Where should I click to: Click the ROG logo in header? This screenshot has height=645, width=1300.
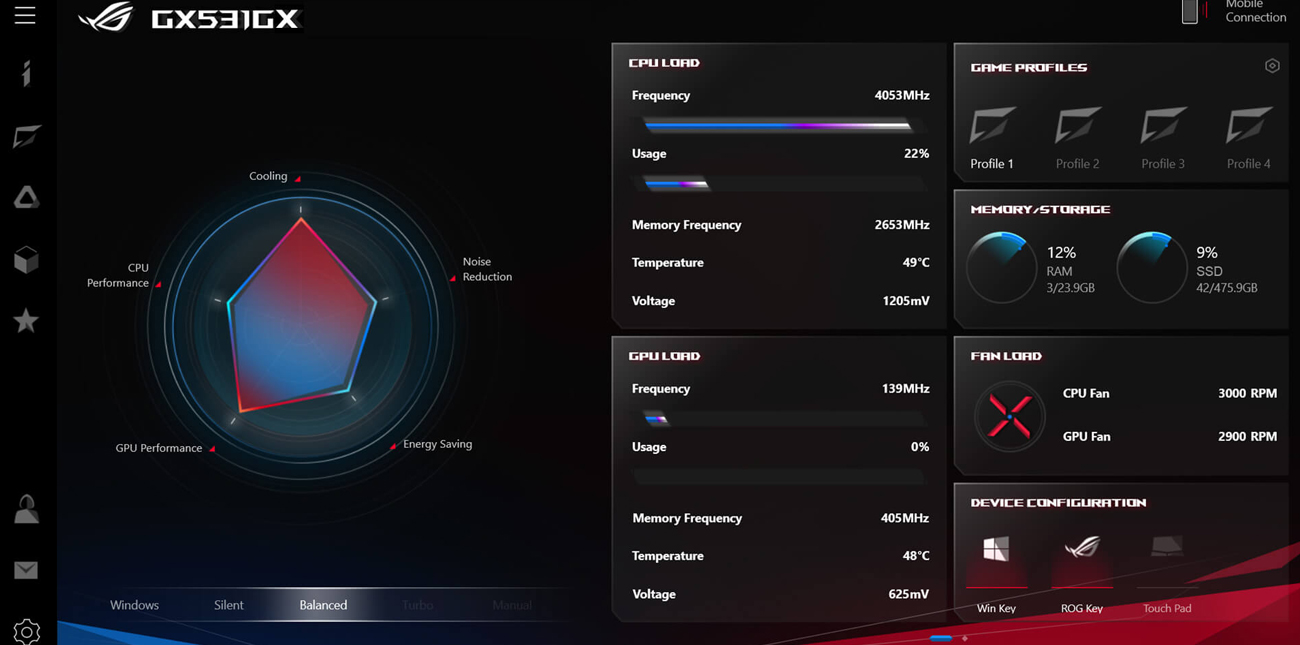click(106, 17)
